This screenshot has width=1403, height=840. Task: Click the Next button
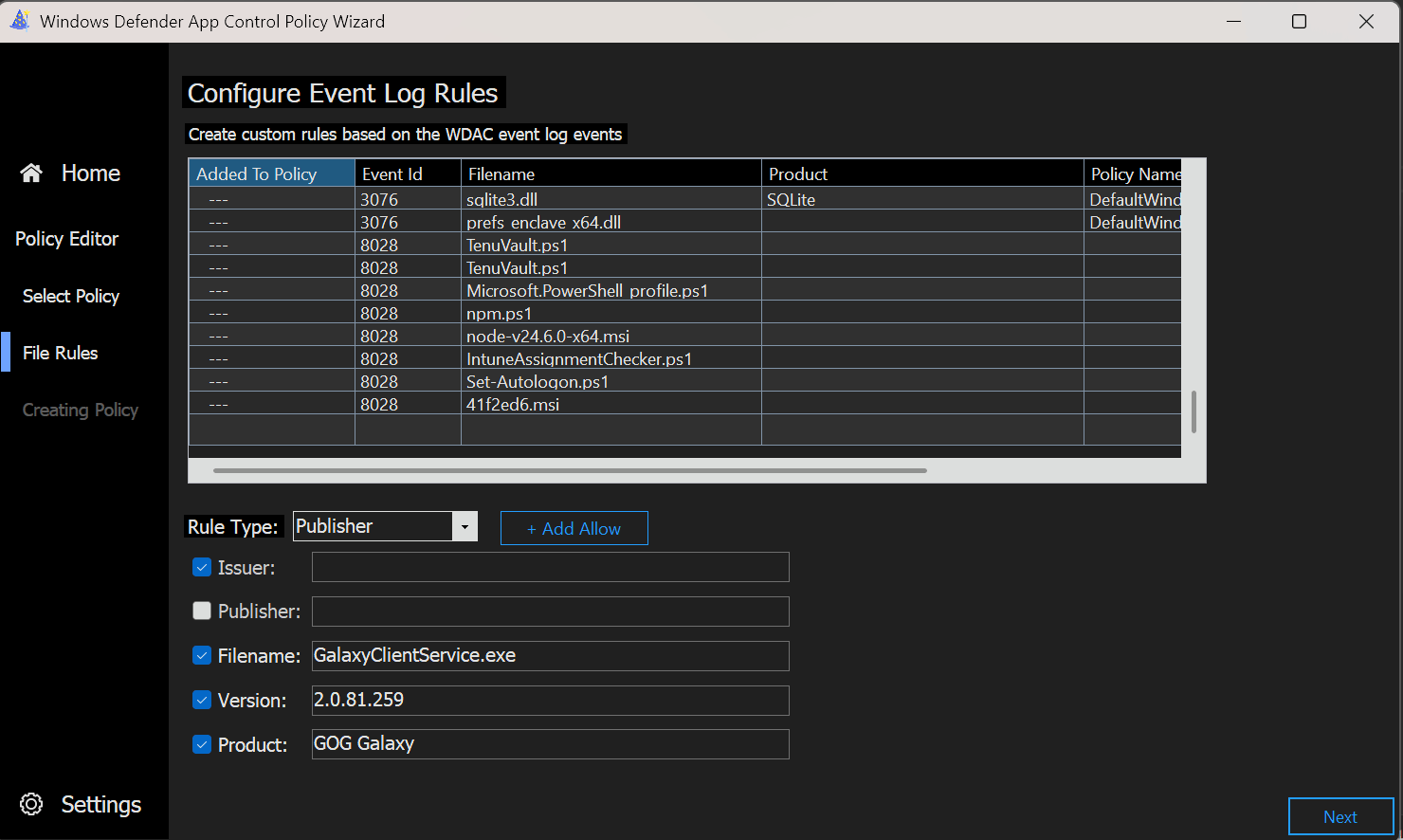pos(1339,816)
